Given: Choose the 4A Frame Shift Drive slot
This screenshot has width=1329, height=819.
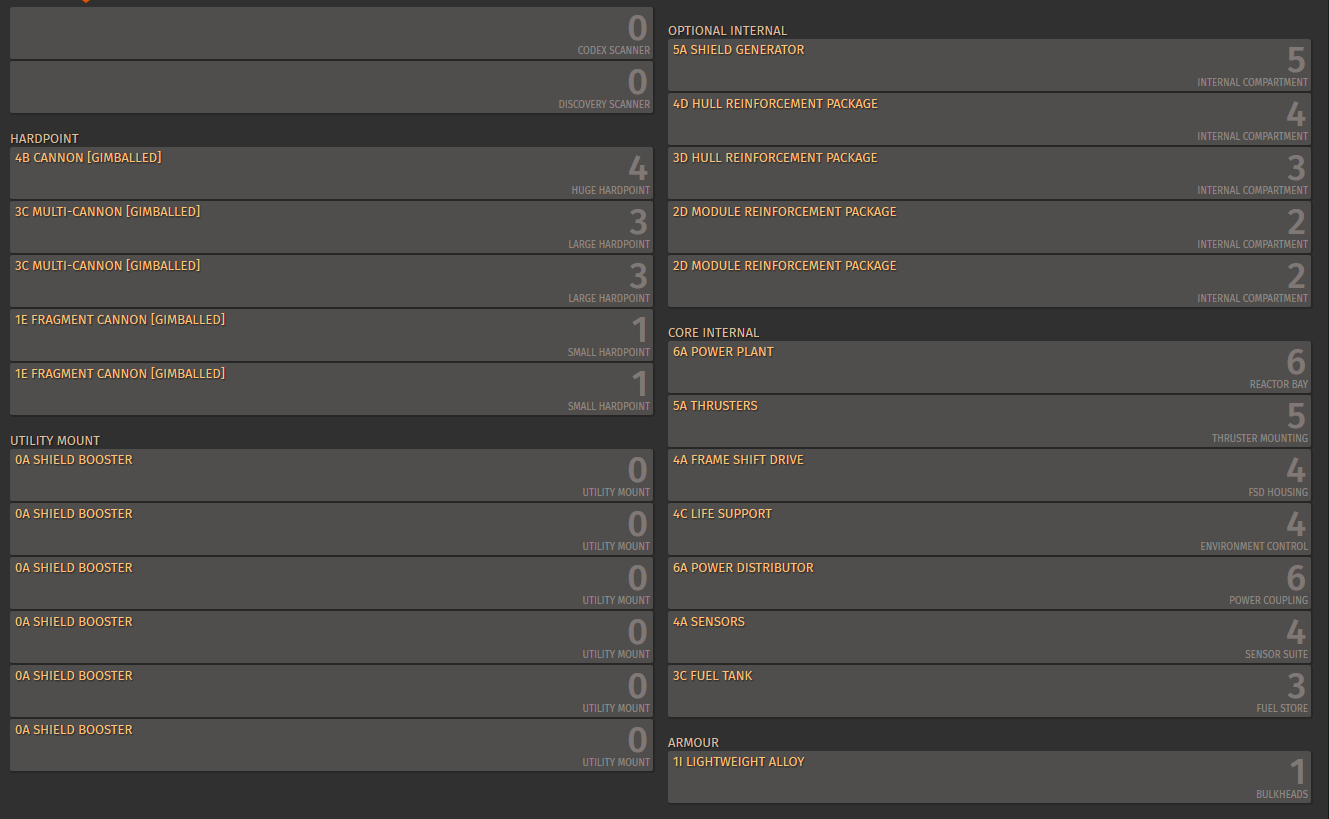Looking at the screenshot, I should 989,475.
